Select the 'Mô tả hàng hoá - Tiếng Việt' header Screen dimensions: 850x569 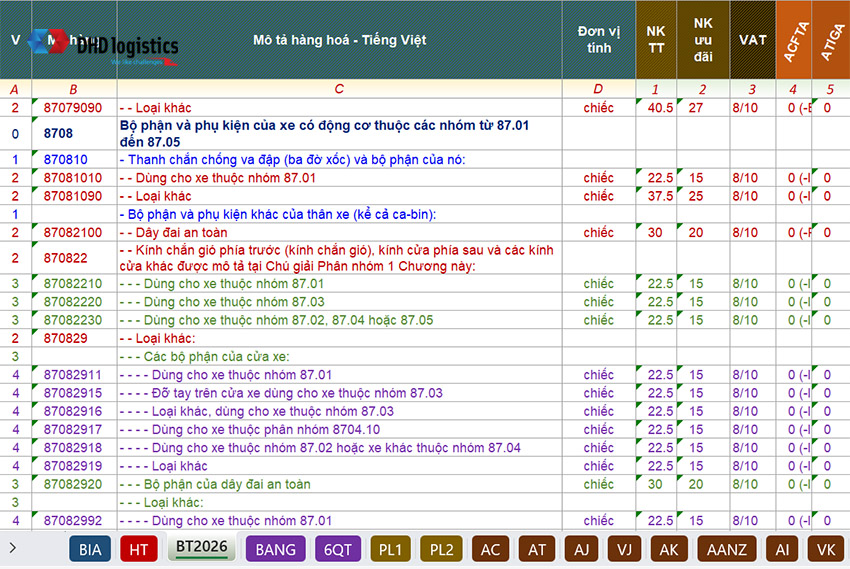(339, 40)
